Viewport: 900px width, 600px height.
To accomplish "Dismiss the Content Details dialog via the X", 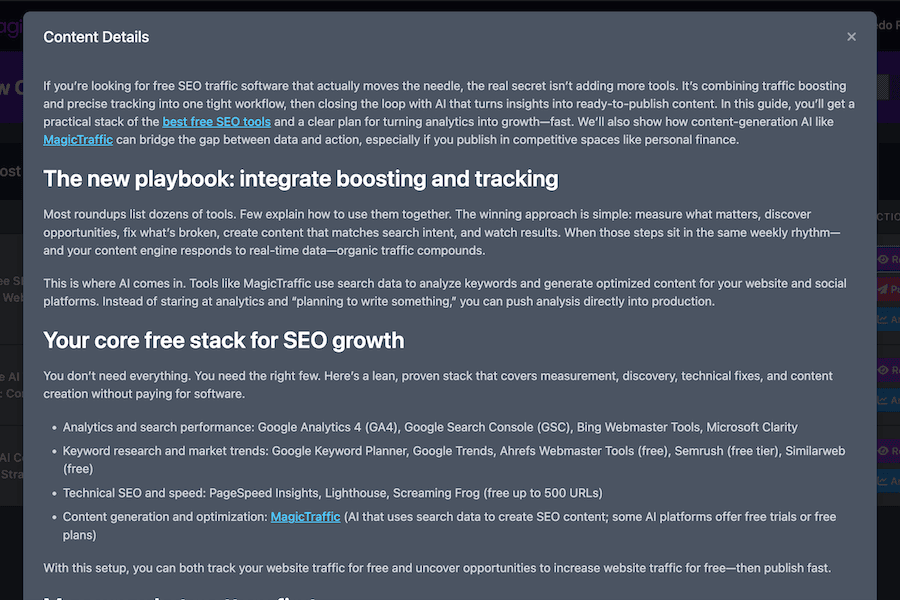I will (851, 36).
